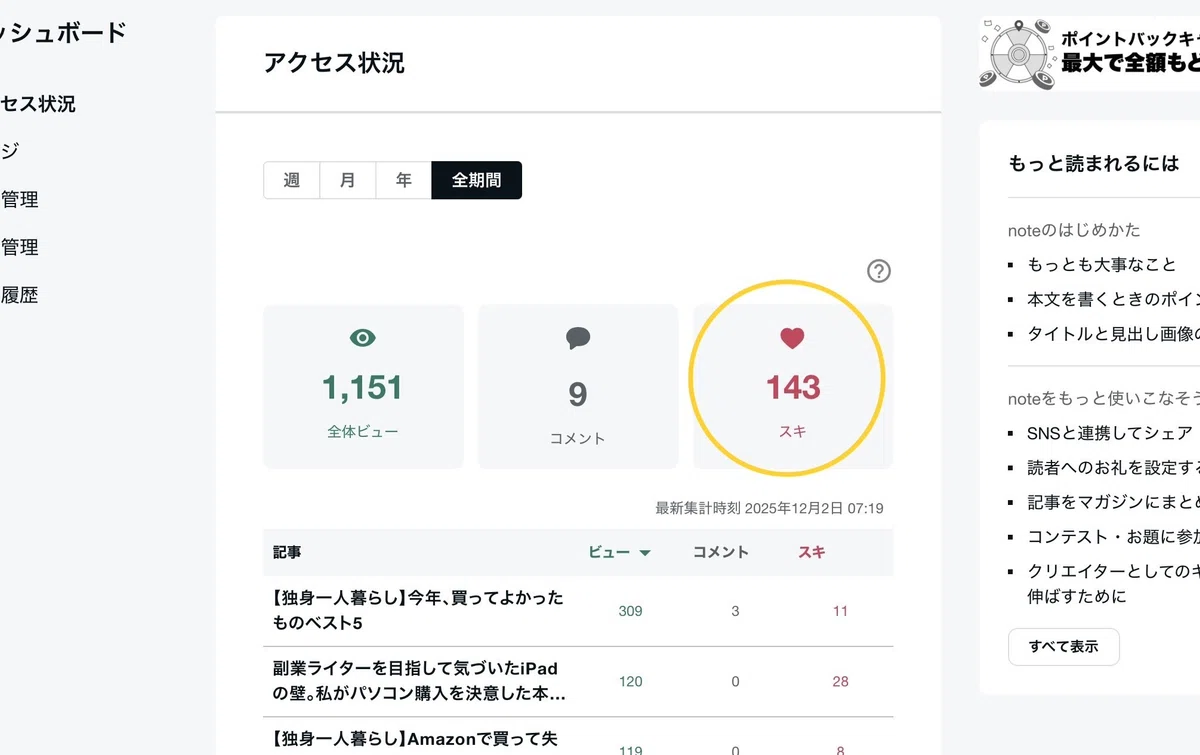This screenshot has width=1200, height=755.
Task: Choose the 年 period tab
Action: pyautogui.click(x=404, y=181)
